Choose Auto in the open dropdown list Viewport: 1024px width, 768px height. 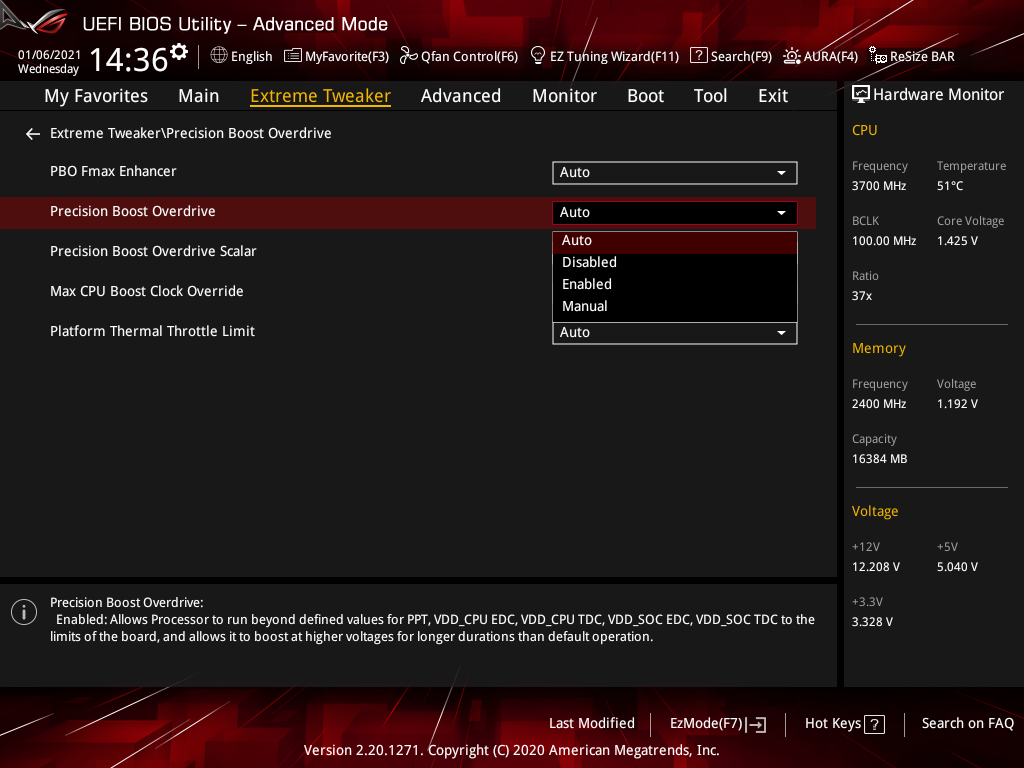[675, 240]
